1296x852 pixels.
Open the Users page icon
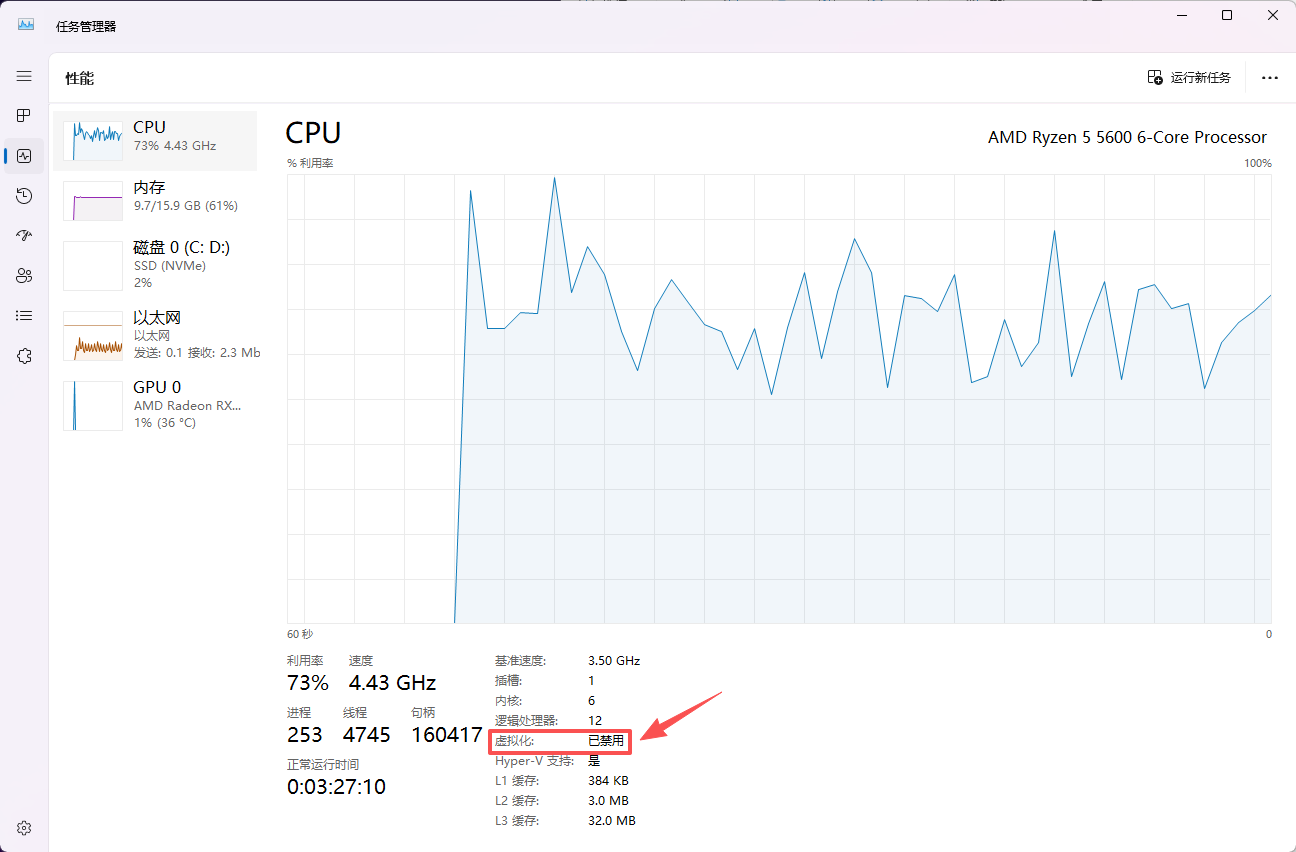(24, 276)
